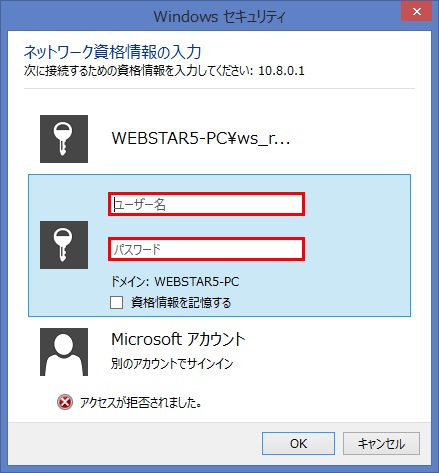This screenshot has height=473, width=439.
Task: Choose the Microsoft アカウント option title
Action: coord(178,339)
